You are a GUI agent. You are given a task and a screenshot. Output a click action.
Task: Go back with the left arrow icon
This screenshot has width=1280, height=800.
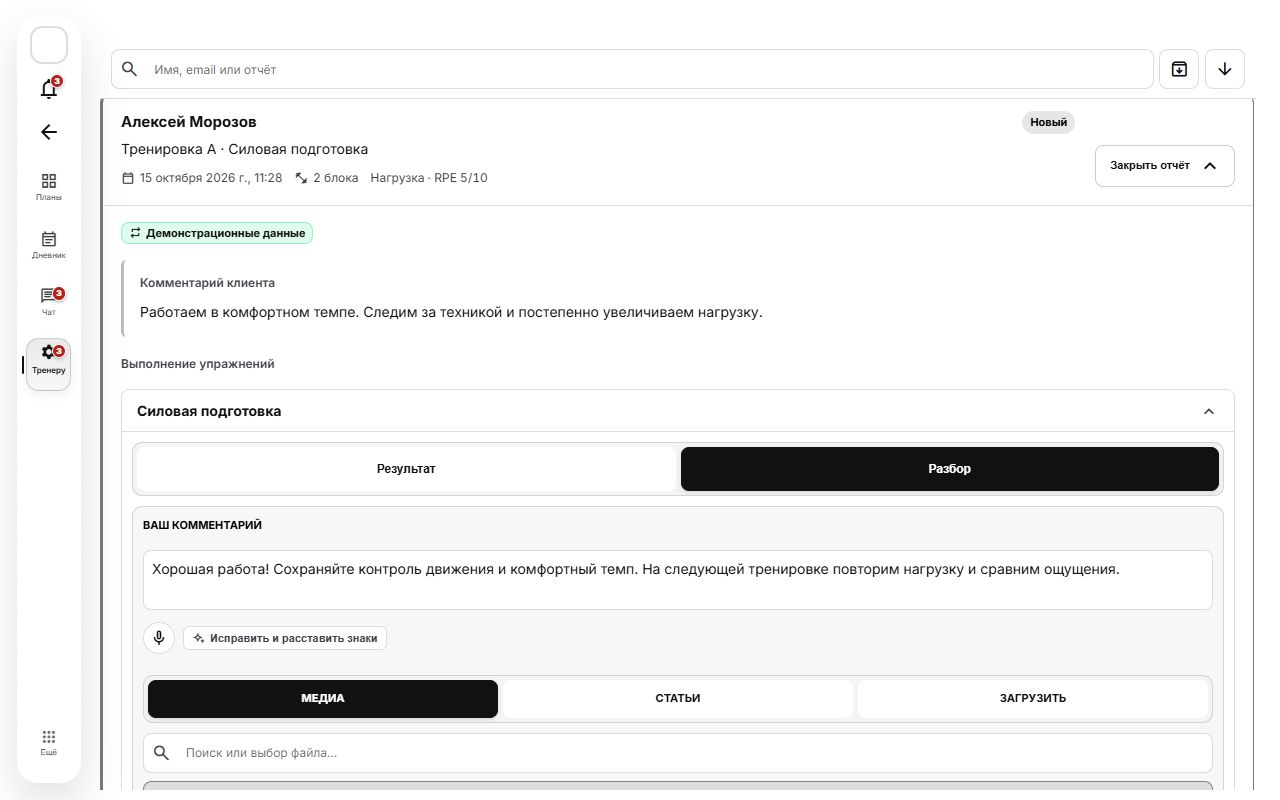point(49,132)
